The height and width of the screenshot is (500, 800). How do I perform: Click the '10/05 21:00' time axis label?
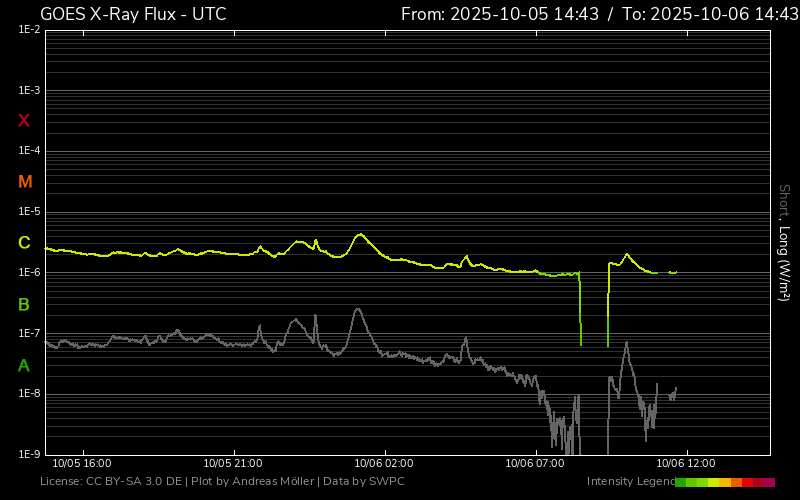233,464
